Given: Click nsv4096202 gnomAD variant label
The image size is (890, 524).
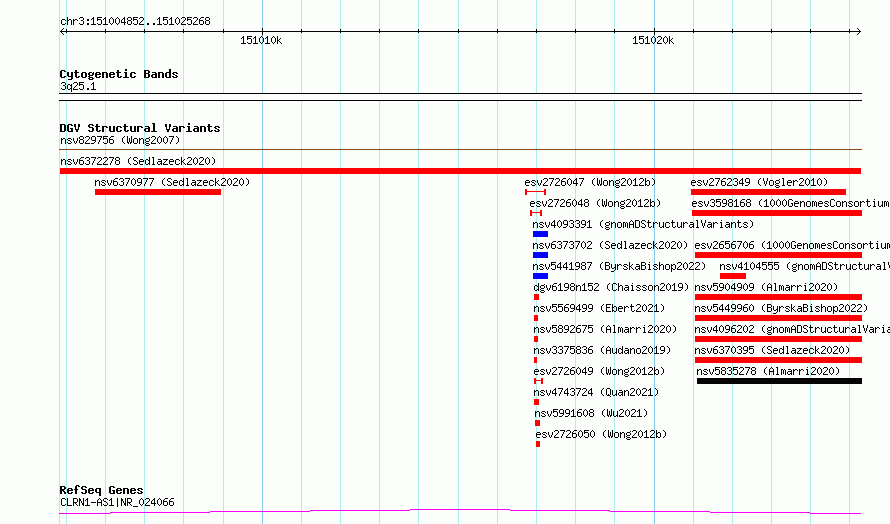Looking at the screenshot, I should [792, 329].
